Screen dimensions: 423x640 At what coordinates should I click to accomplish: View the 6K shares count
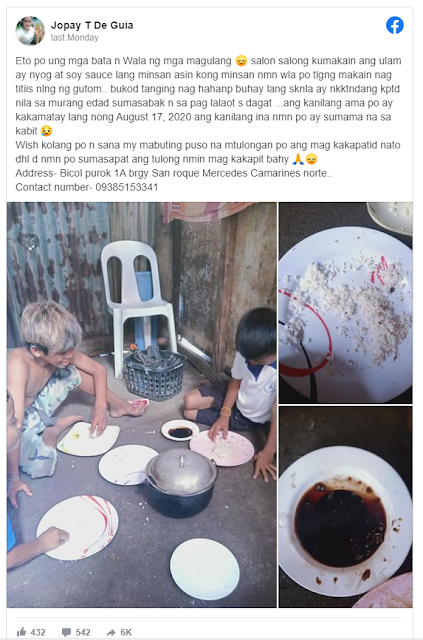pos(126,632)
